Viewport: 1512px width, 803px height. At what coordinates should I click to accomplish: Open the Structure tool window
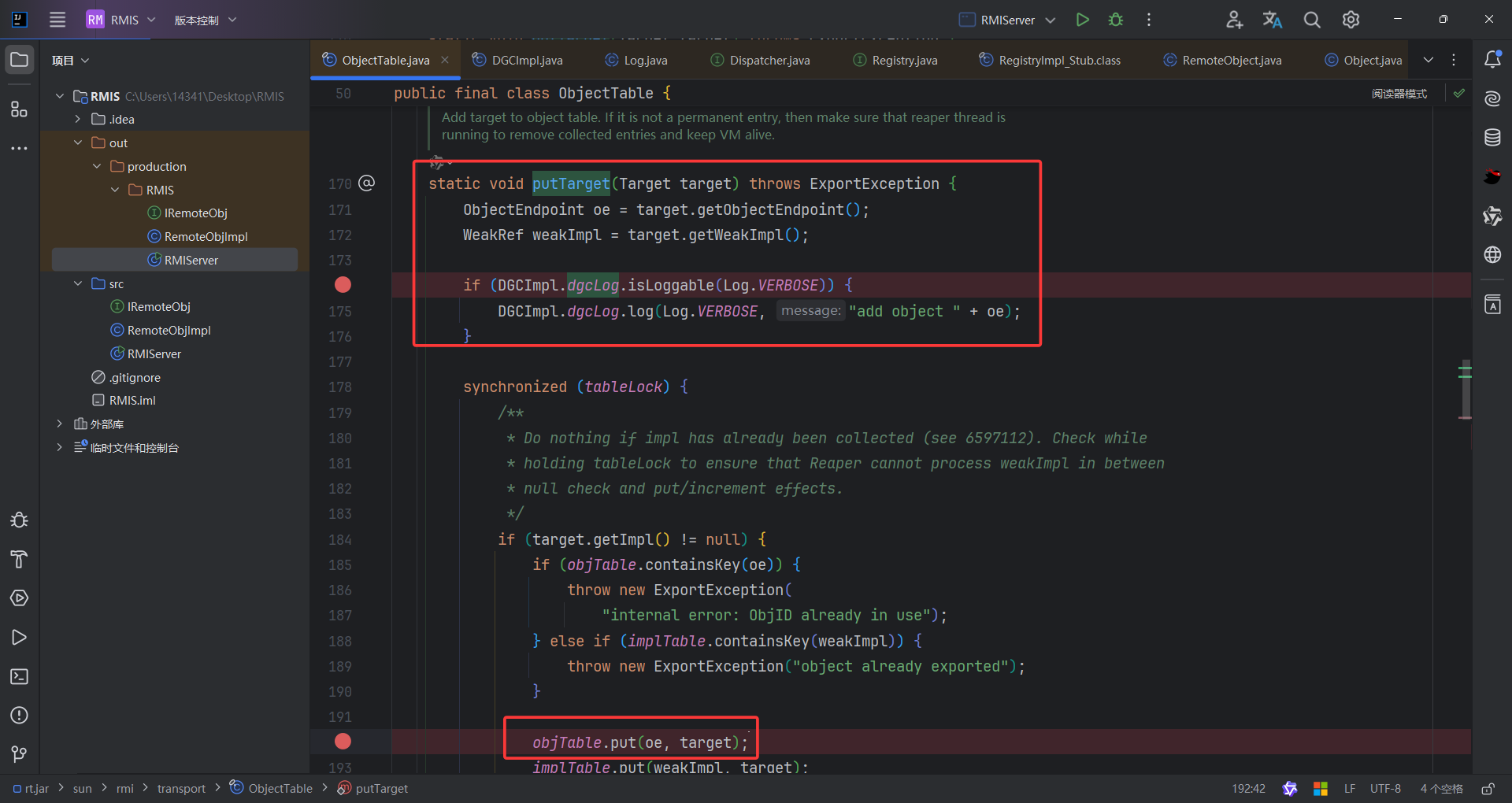(19, 109)
